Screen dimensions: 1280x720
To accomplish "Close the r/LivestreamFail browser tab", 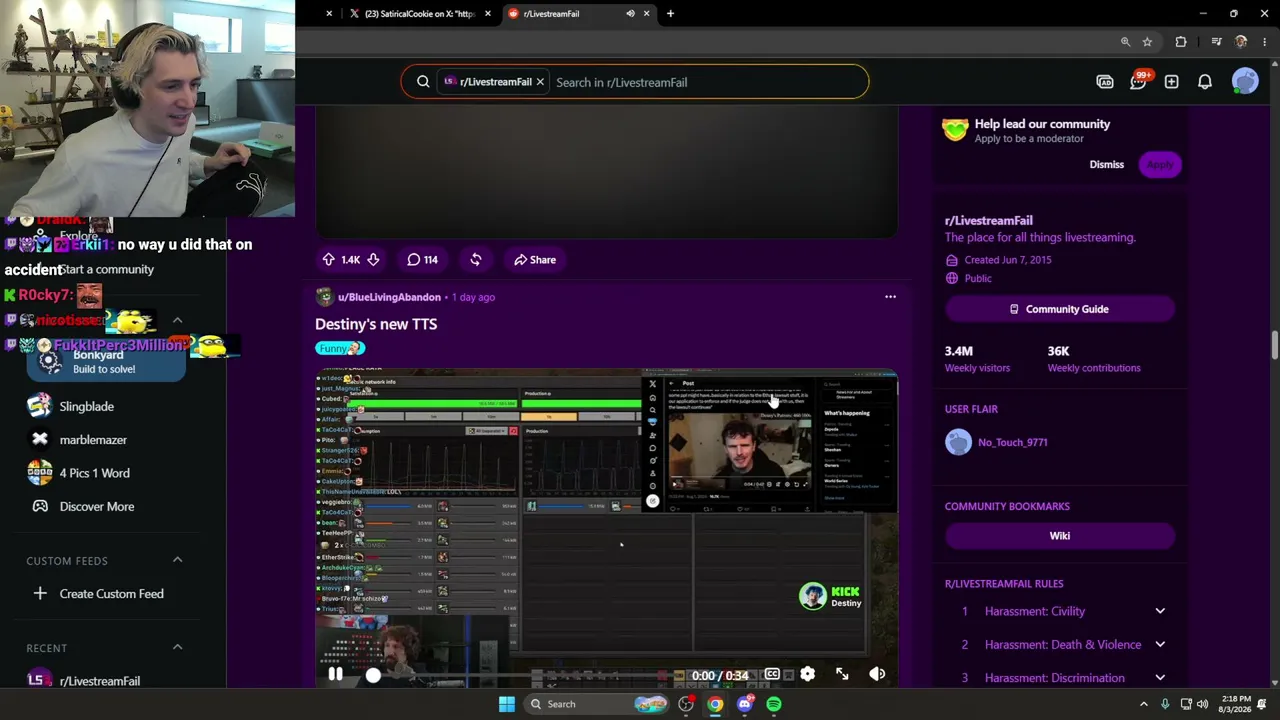I will [646, 14].
